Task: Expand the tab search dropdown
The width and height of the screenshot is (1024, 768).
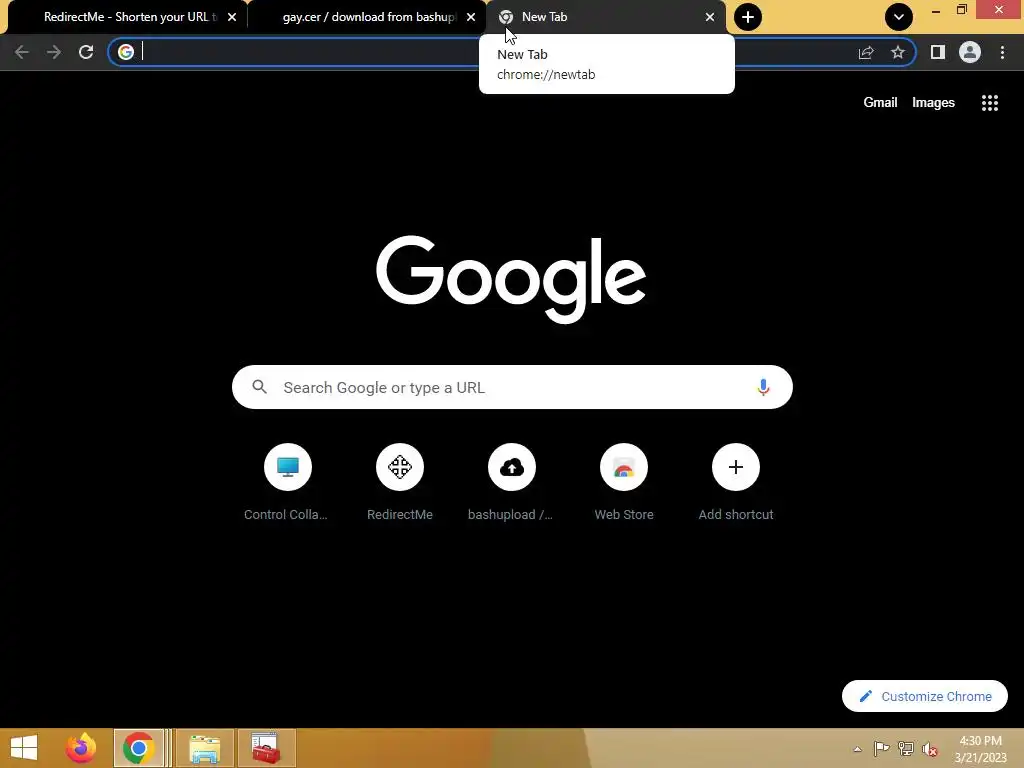Action: pyautogui.click(x=899, y=17)
